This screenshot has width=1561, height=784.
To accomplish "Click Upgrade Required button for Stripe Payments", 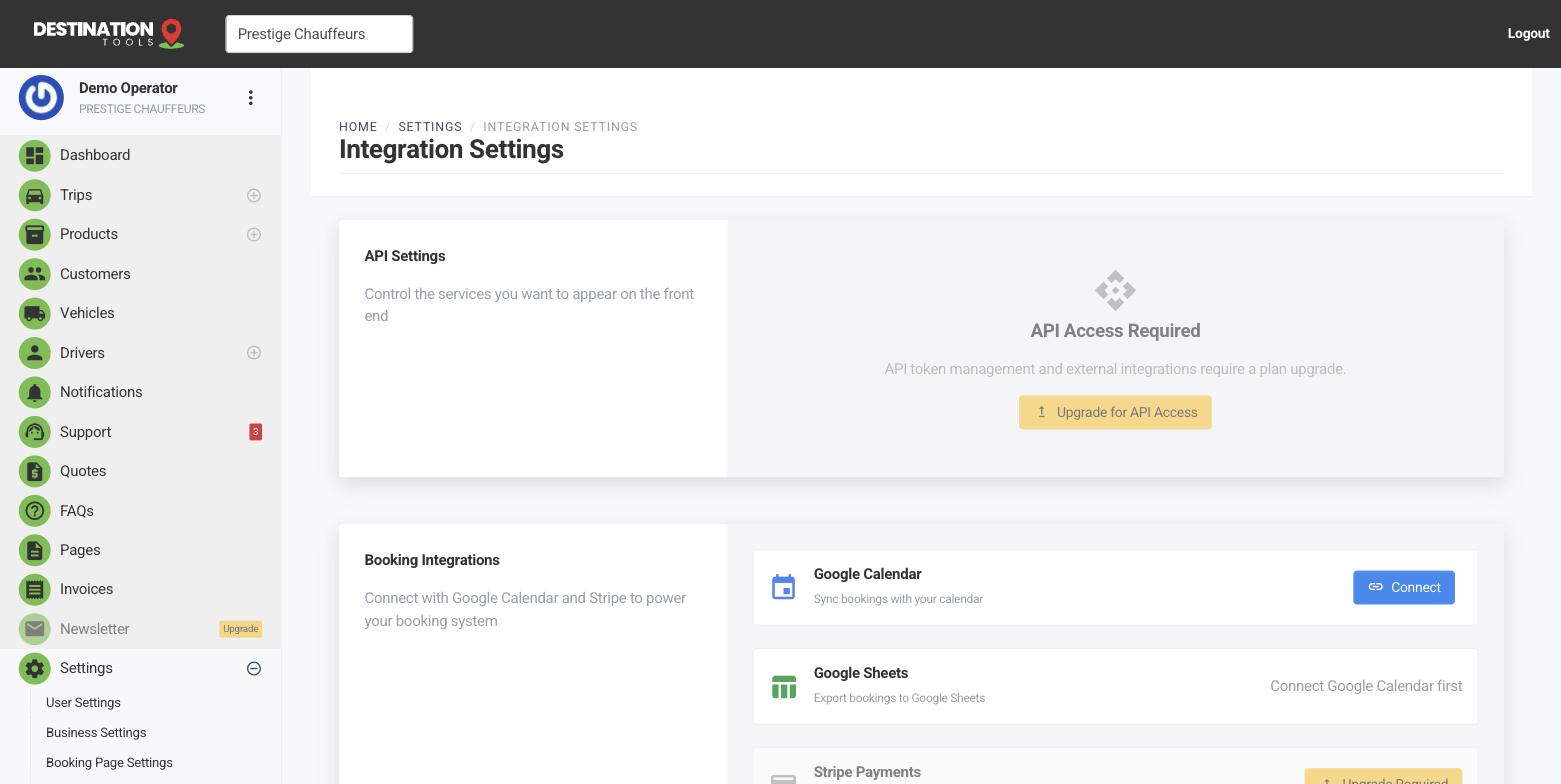I will click(x=1383, y=778).
